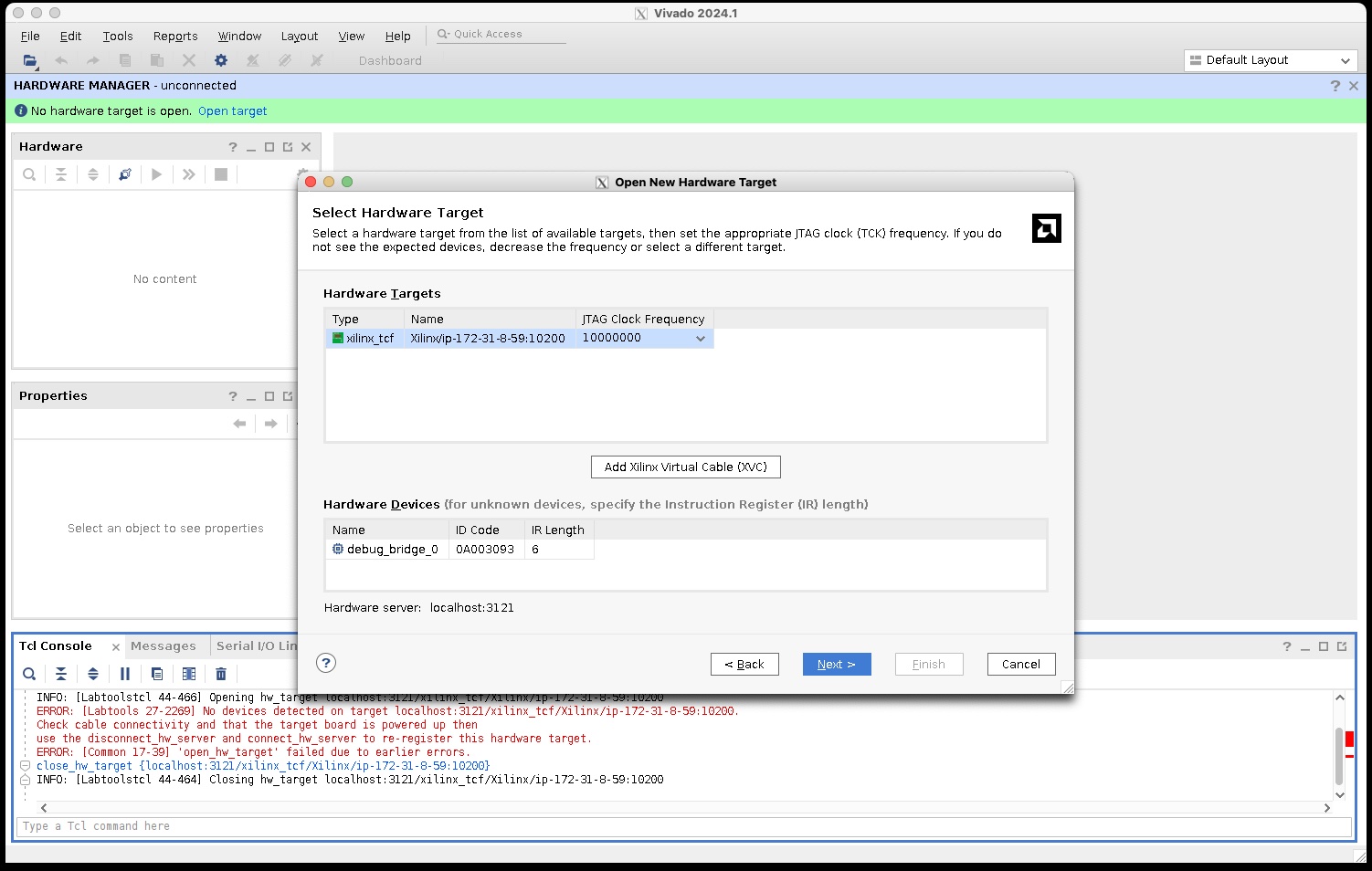Pause output in the Tcl Console
The image size is (1372, 871).
coord(125,674)
